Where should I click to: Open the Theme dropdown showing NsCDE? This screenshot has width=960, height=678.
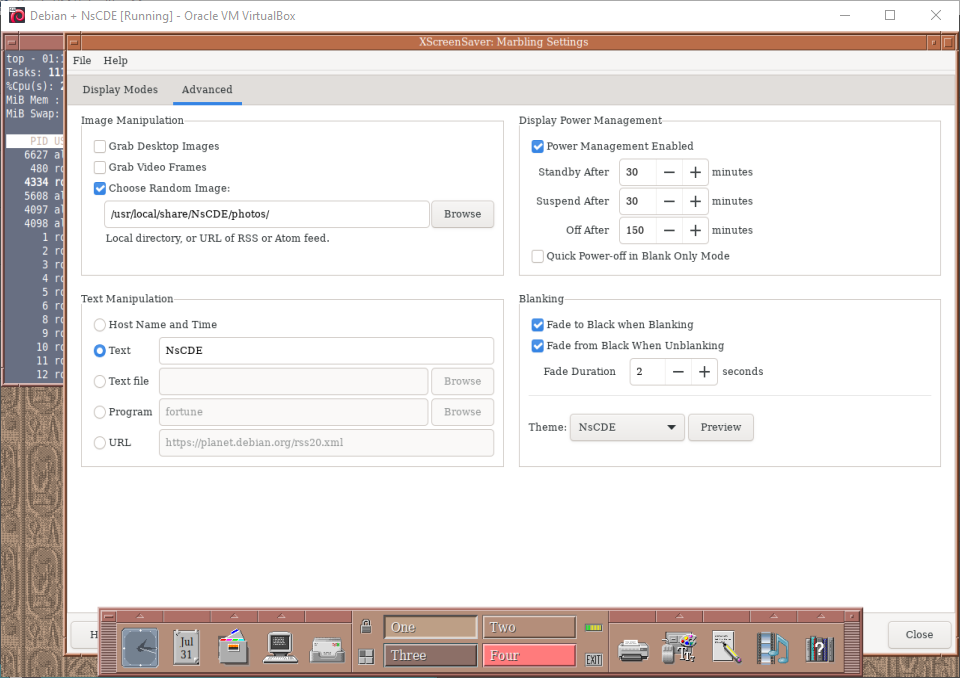click(627, 428)
